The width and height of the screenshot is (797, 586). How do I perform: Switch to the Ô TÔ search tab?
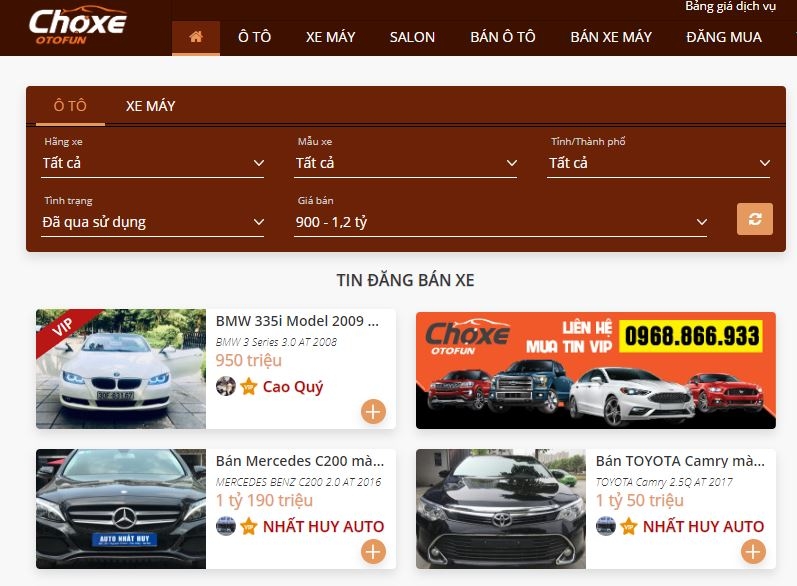pos(70,106)
